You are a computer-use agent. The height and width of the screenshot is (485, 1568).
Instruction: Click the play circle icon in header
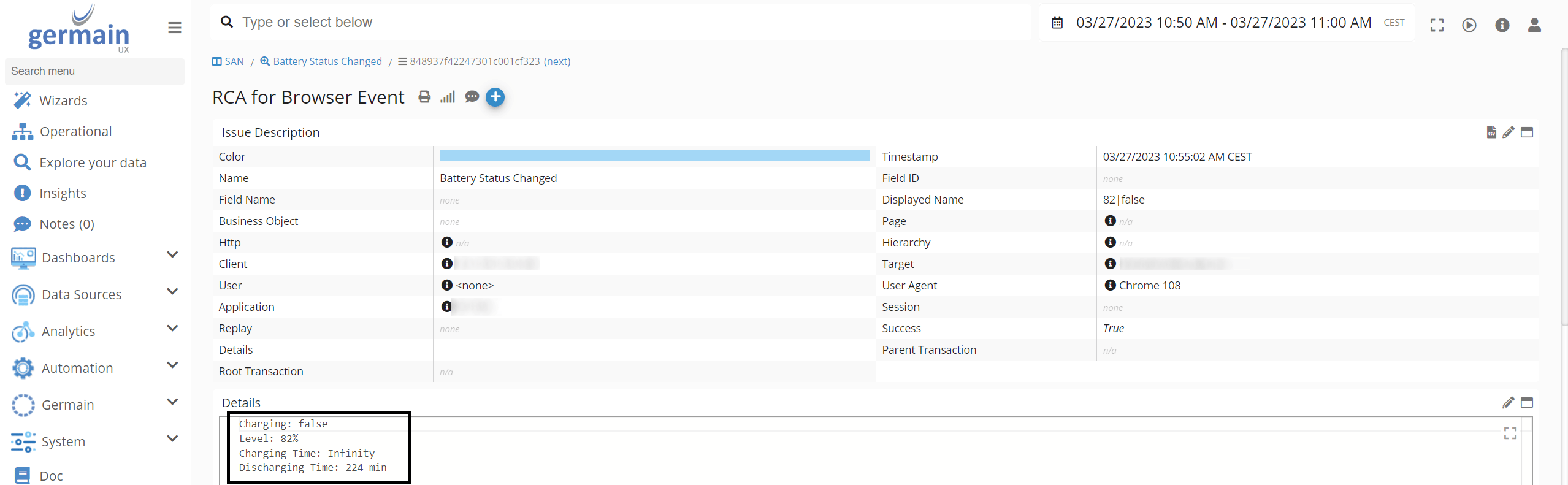click(x=1469, y=25)
